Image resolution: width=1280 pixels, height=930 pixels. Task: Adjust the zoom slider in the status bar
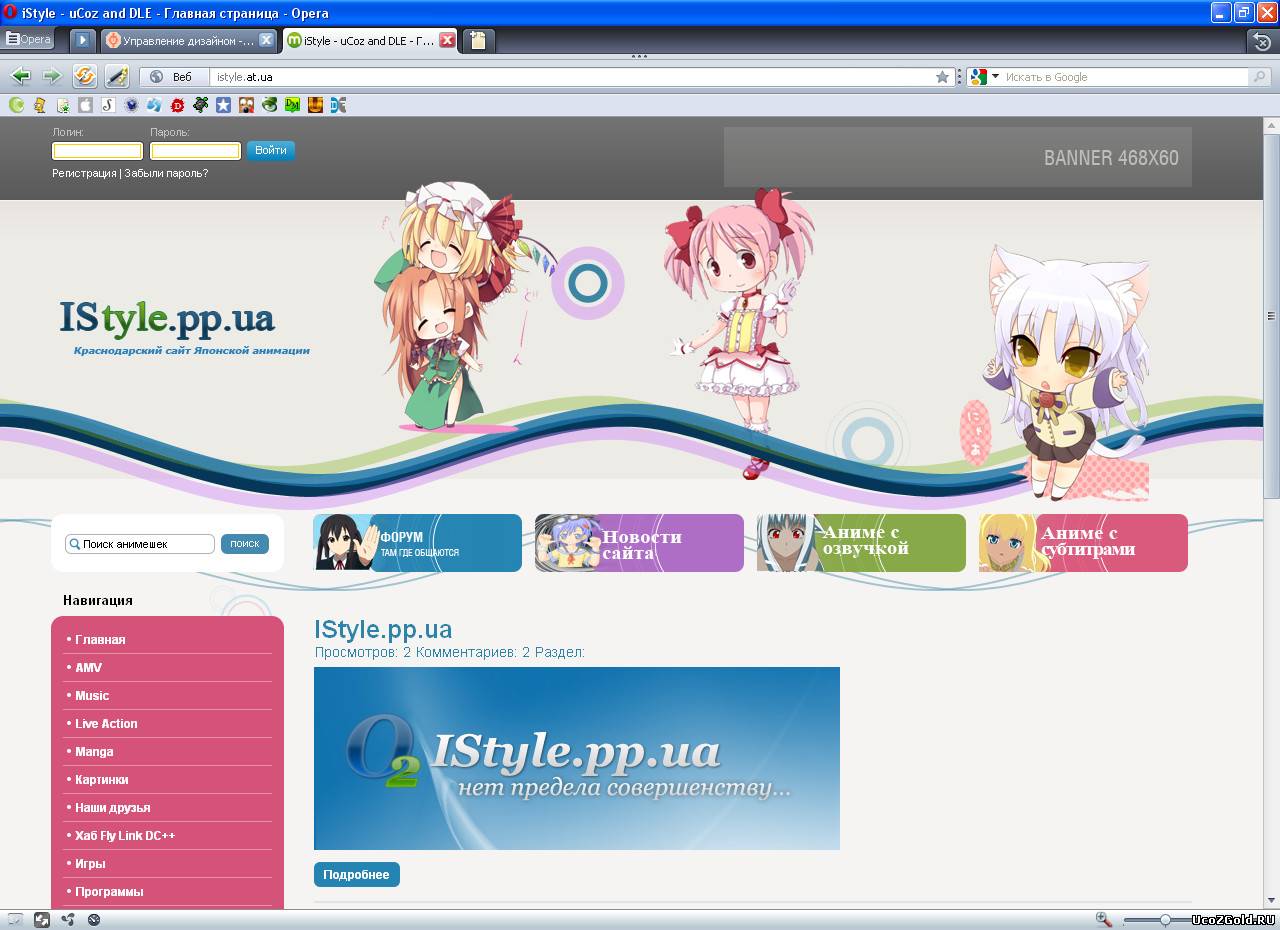pos(1164,919)
